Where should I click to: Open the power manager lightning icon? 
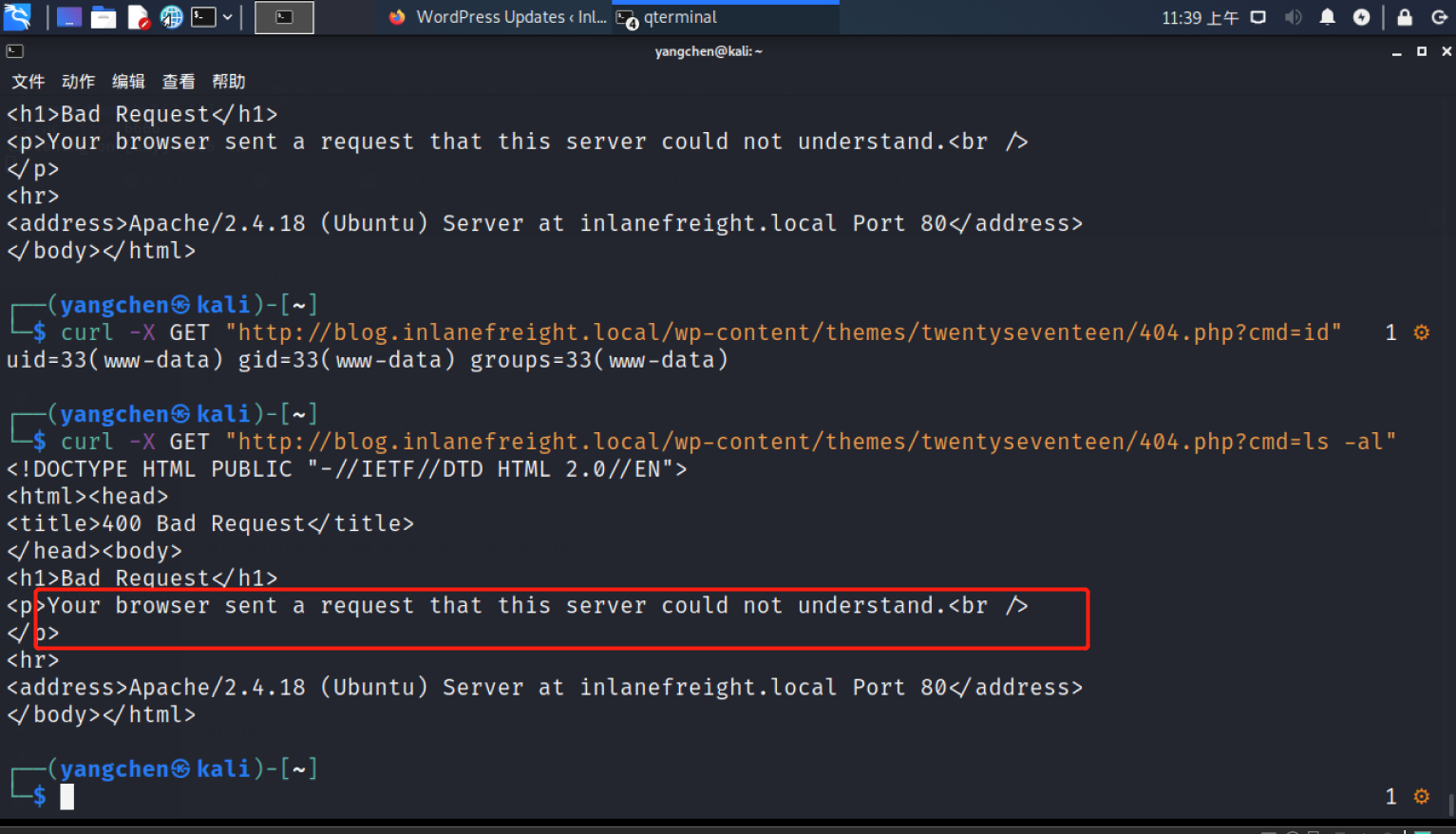click(x=1362, y=17)
